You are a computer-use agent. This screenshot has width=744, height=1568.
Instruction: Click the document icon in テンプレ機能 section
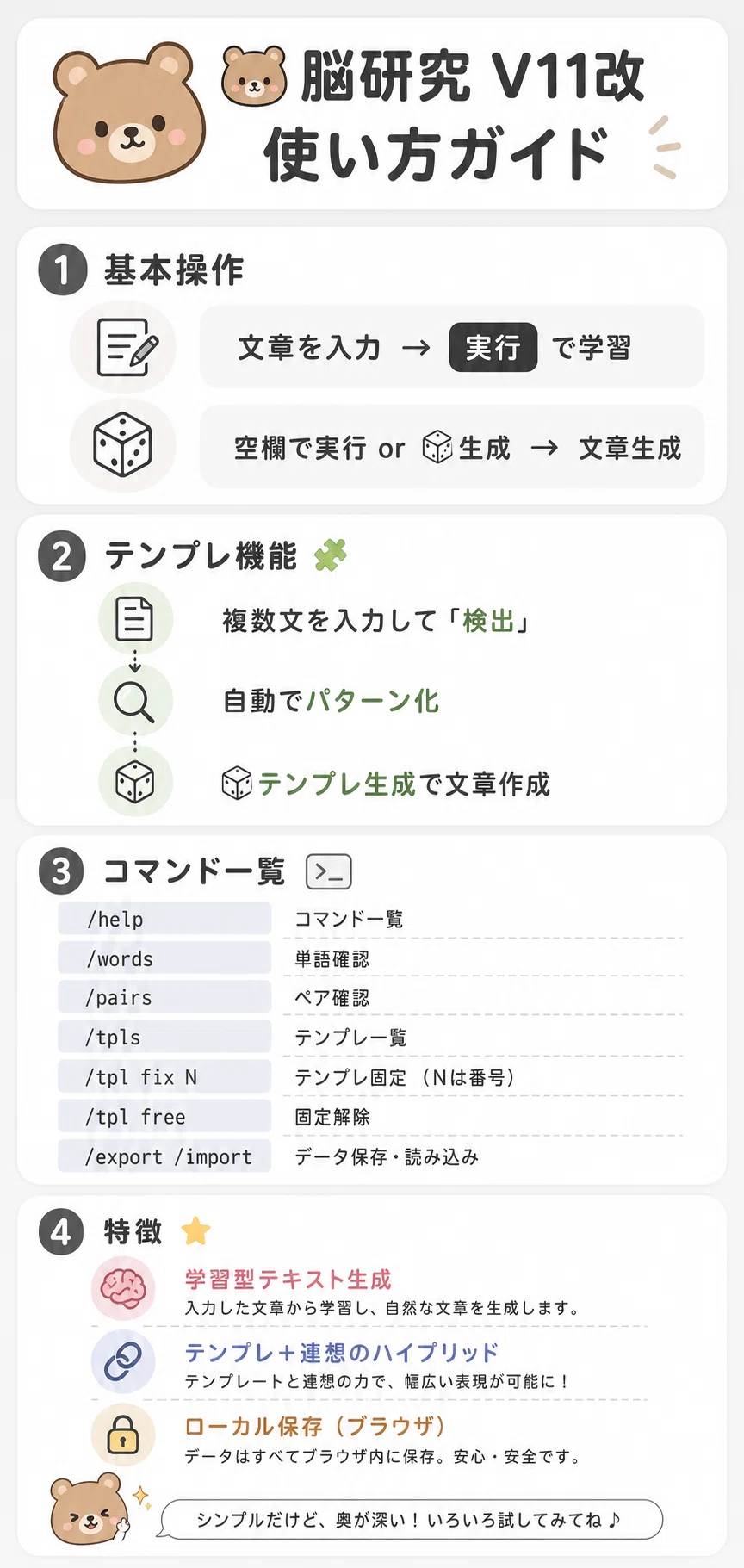point(134,619)
